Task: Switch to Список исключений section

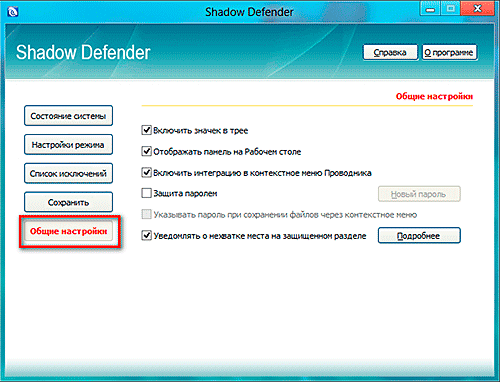Action: point(68,173)
